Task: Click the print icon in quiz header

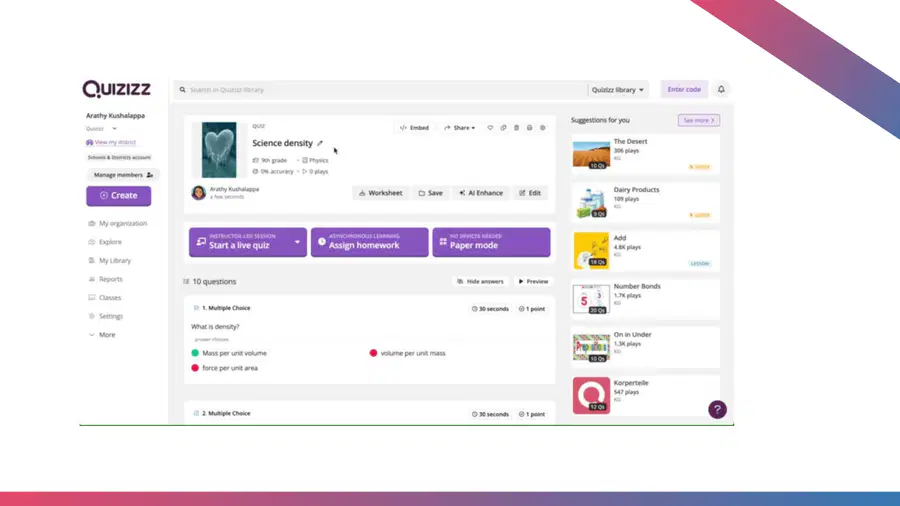Action: tap(529, 128)
